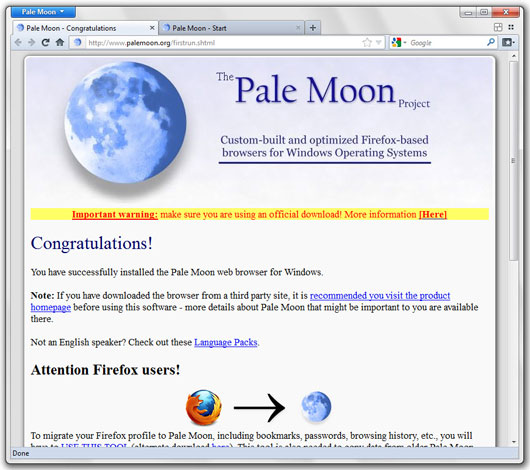This screenshot has height=470, width=530.
Task: Click the URL address field
Action: pyautogui.click(x=223, y=43)
